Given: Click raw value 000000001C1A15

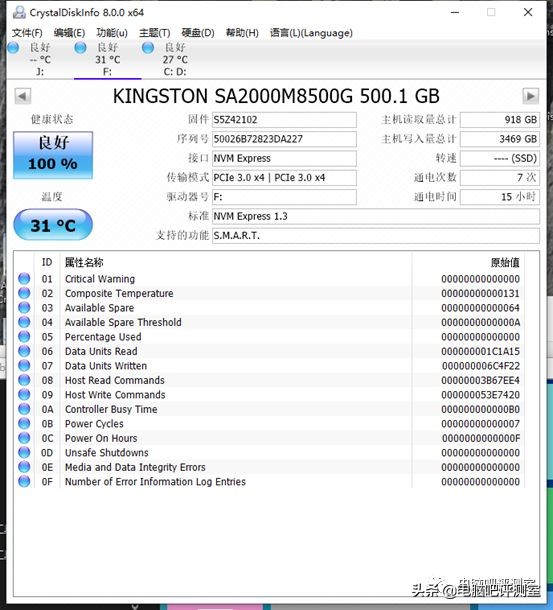Looking at the screenshot, I should (481, 351).
